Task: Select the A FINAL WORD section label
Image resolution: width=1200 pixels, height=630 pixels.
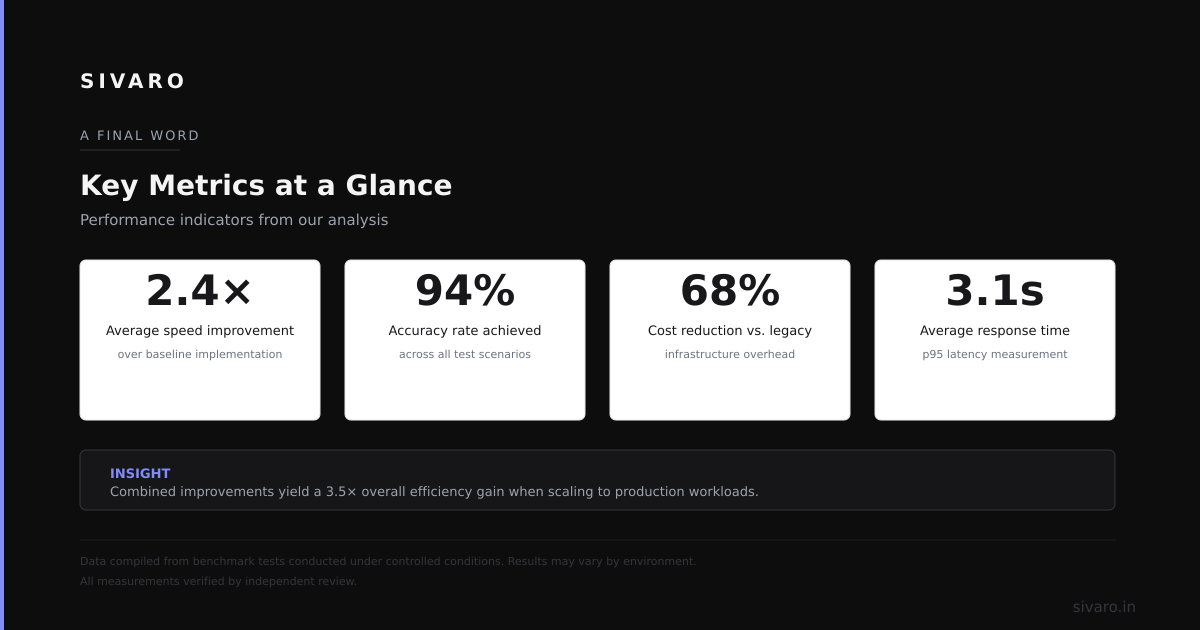Action: [x=140, y=136]
